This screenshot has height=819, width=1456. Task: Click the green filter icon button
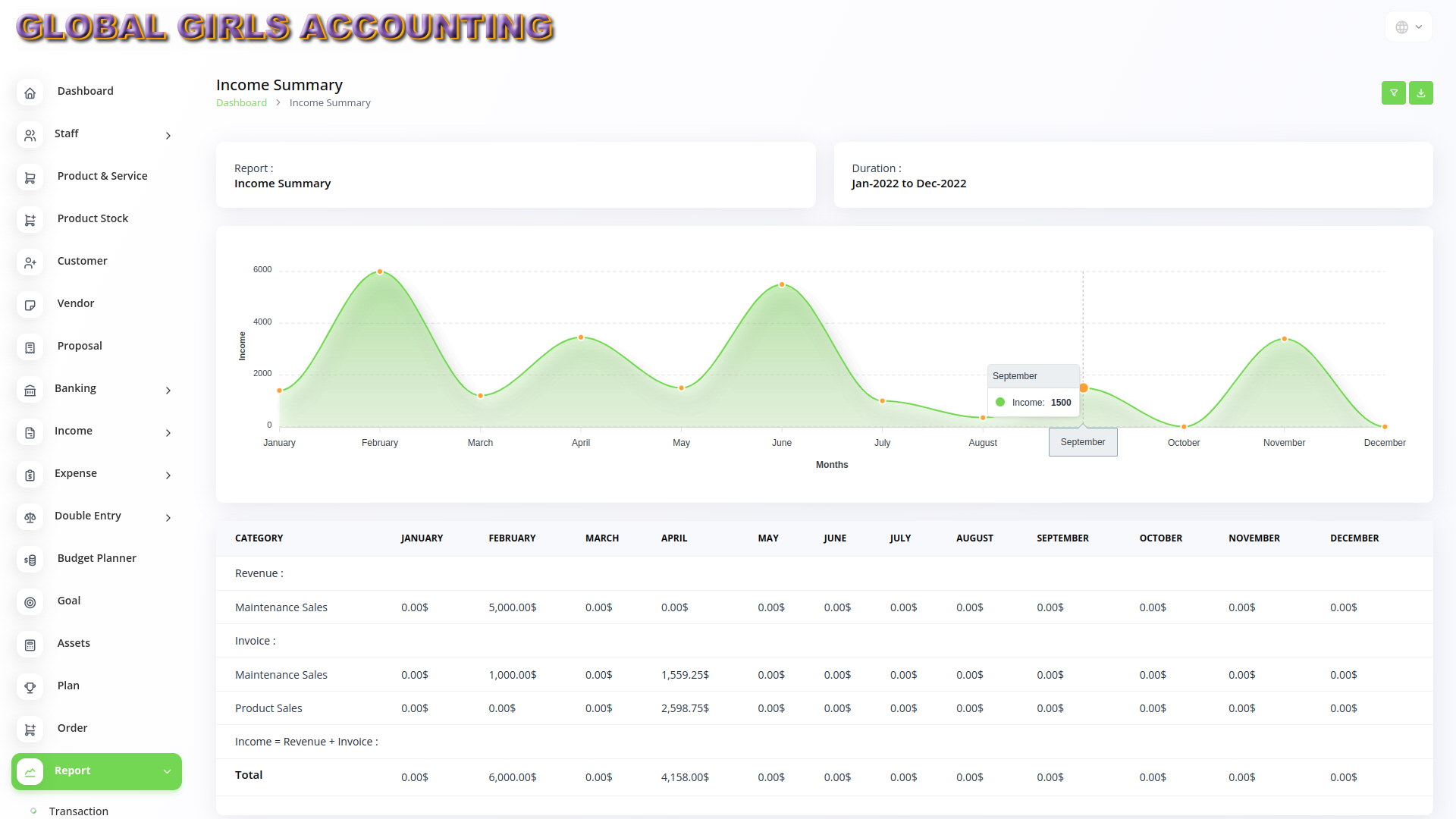click(1393, 93)
